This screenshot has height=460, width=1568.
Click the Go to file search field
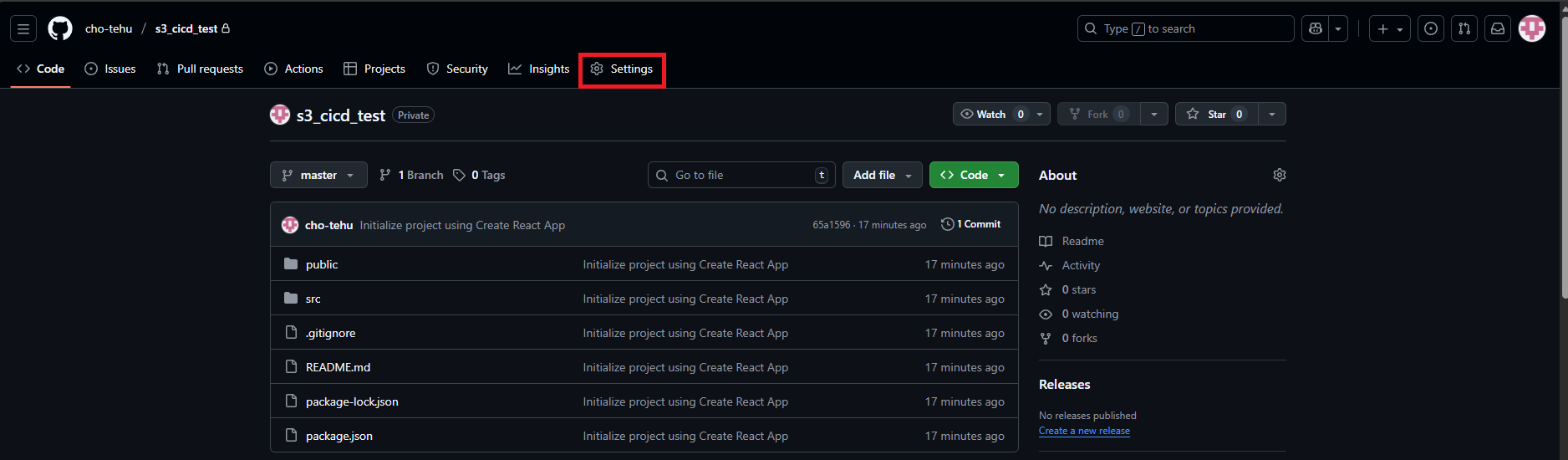point(741,175)
